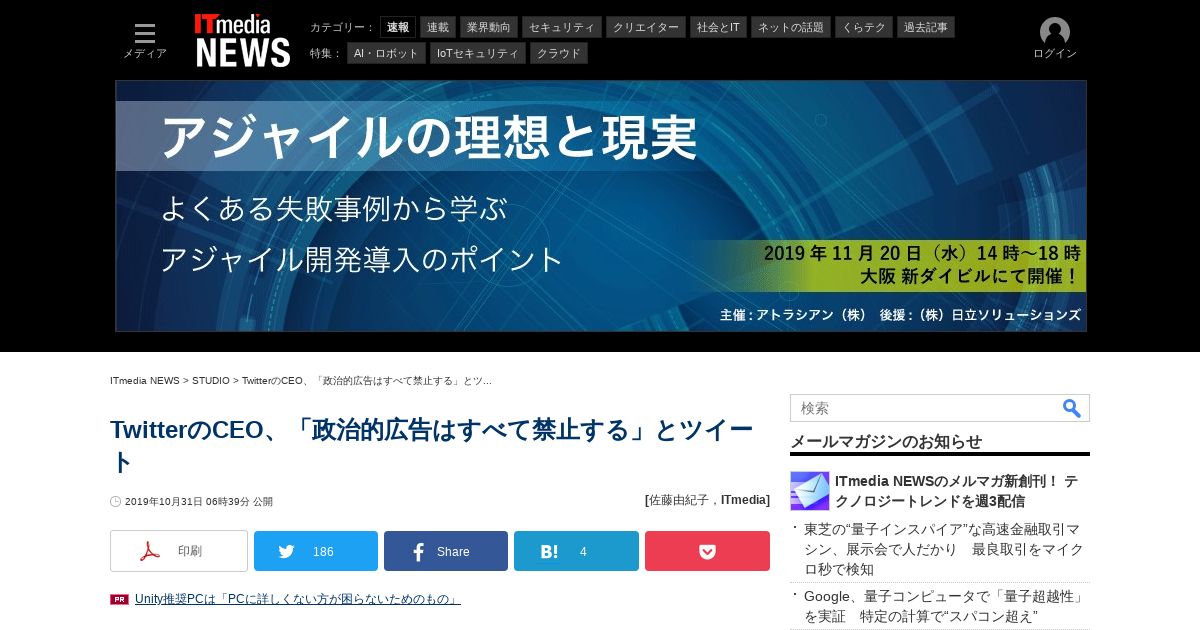Open the 東芝の量子インスパイア article link
Viewport: 1200px width, 630px height.
[x=944, y=549]
